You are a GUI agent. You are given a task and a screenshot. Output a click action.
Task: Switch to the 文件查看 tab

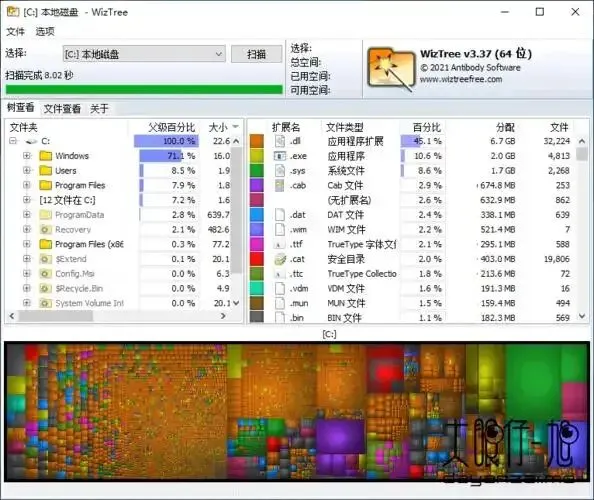[62, 109]
